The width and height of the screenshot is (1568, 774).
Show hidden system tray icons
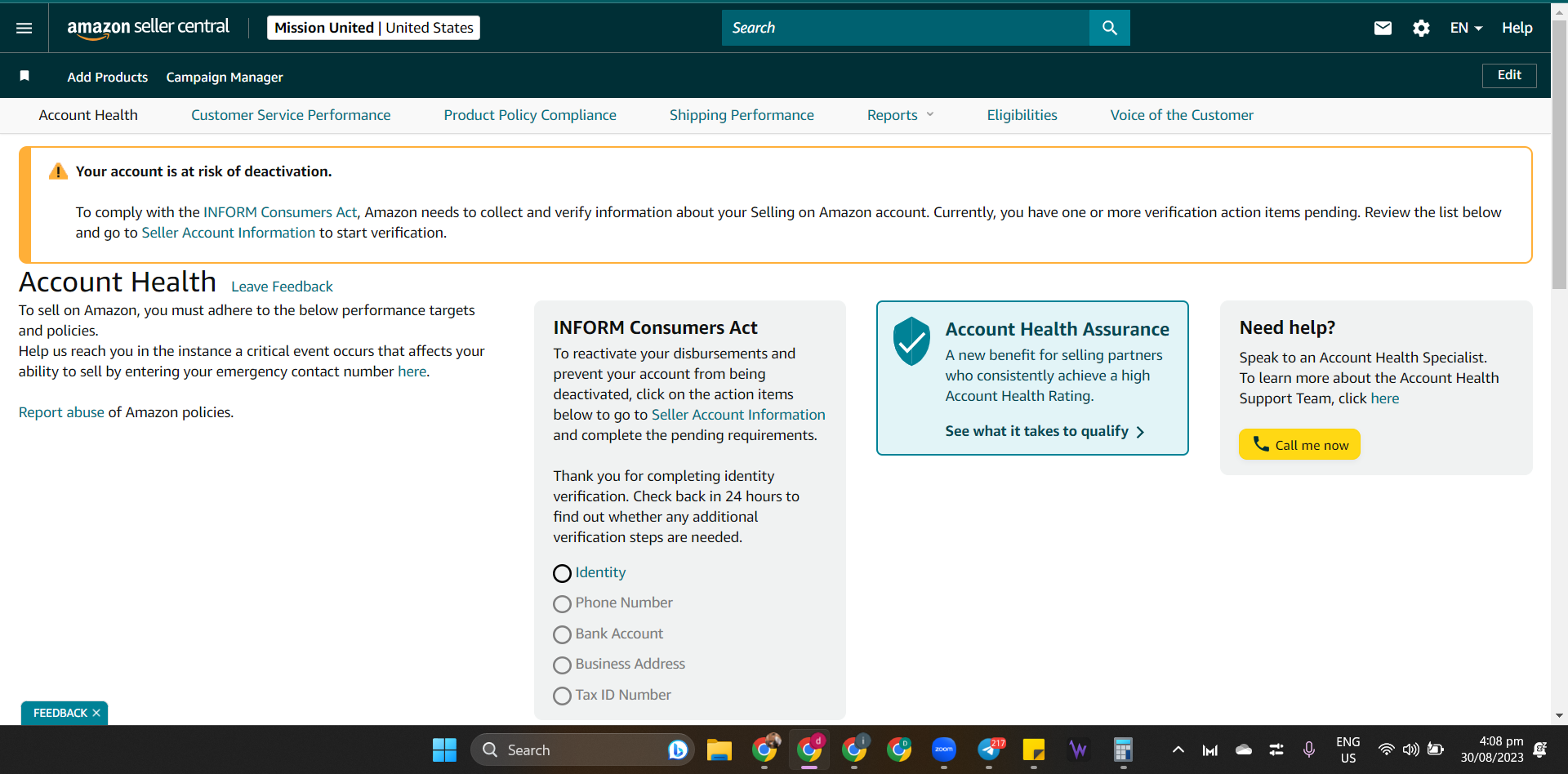(1178, 750)
